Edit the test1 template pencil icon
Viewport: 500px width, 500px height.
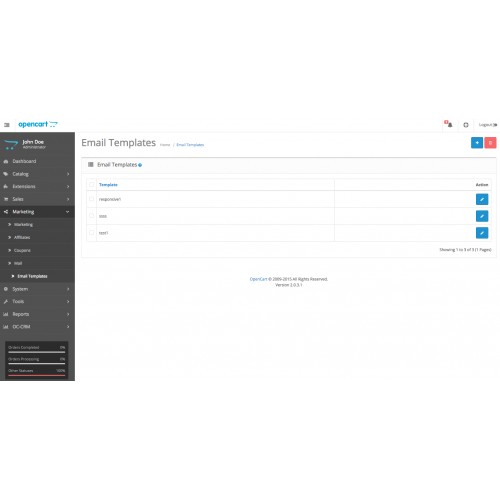point(482,233)
